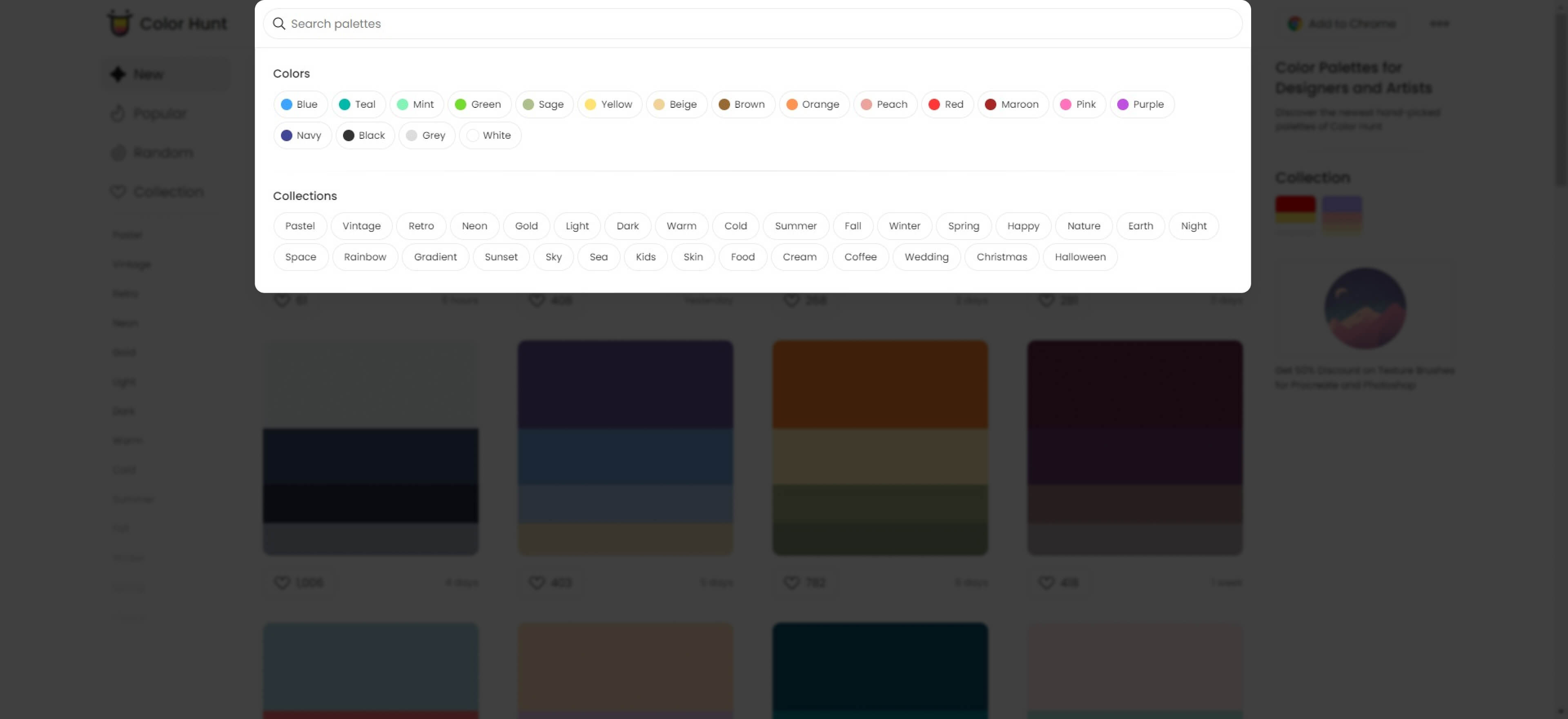Open the three-dots more menu
Image resolution: width=1568 pixels, height=719 pixels.
point(1439,24)
